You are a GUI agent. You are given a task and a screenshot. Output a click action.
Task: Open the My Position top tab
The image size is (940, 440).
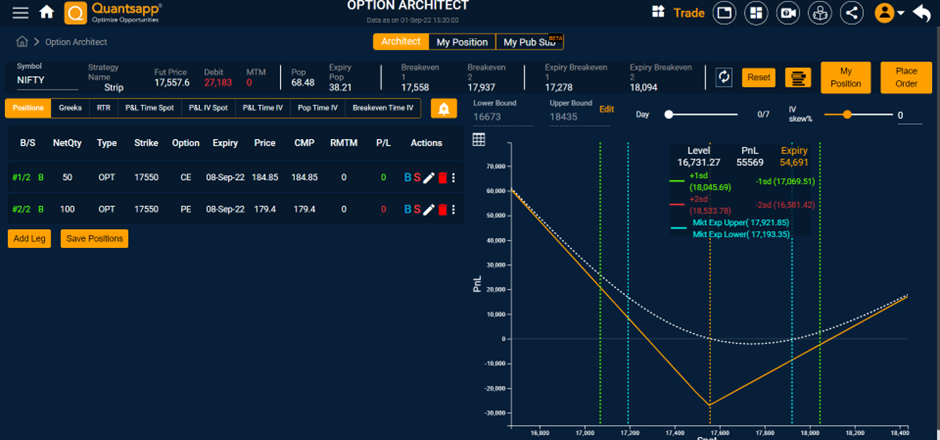coord(462,42)
